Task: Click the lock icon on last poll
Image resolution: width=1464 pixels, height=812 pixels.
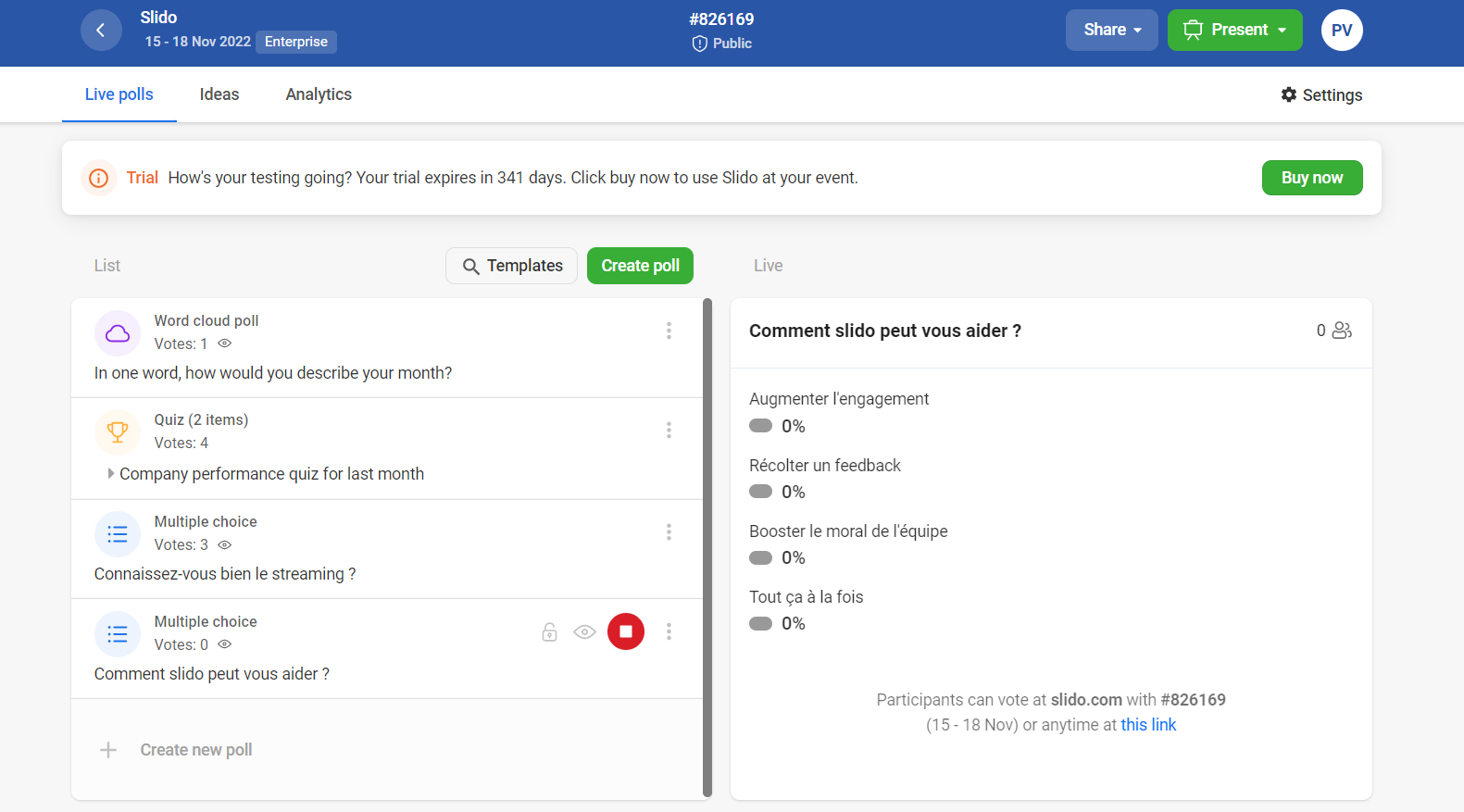Action: tap(549, 632)
